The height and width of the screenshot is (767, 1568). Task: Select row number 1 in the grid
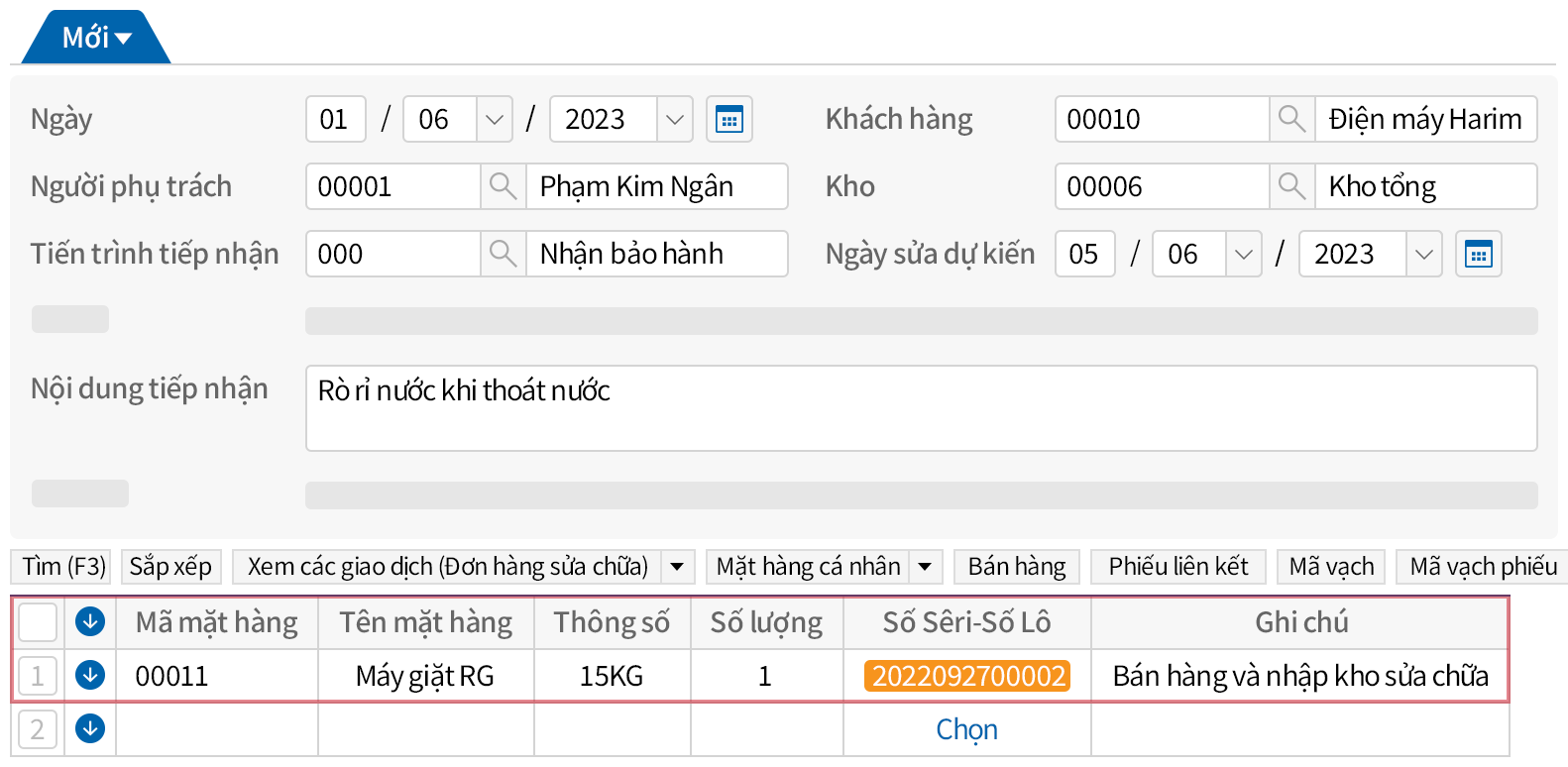point(38,676)
